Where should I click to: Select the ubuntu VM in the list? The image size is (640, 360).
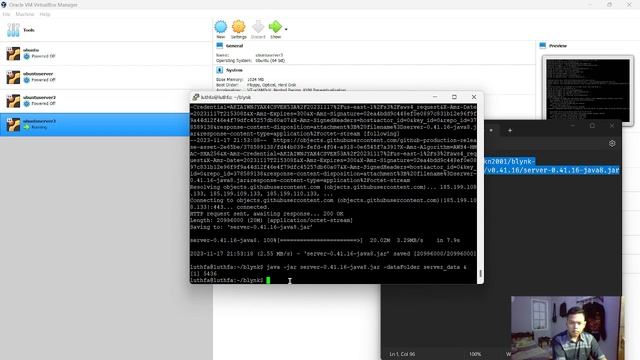coord(106,53)
